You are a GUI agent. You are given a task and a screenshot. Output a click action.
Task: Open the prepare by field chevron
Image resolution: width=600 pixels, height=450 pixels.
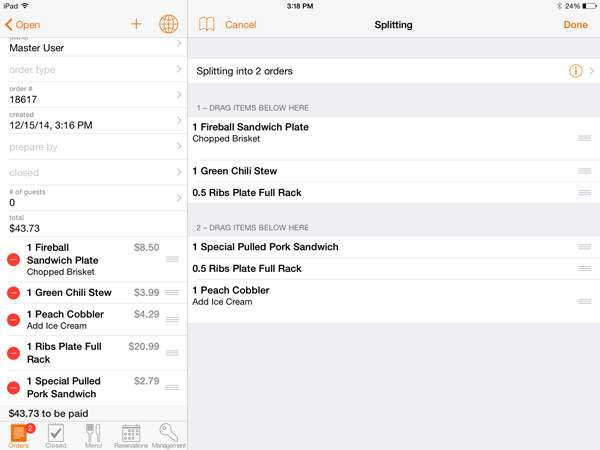point(179,147)
